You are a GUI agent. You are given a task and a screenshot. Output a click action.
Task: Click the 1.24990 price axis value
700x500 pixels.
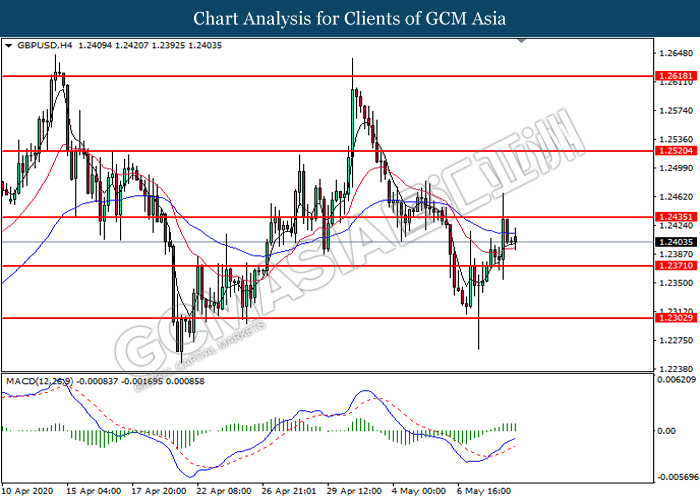676,168
